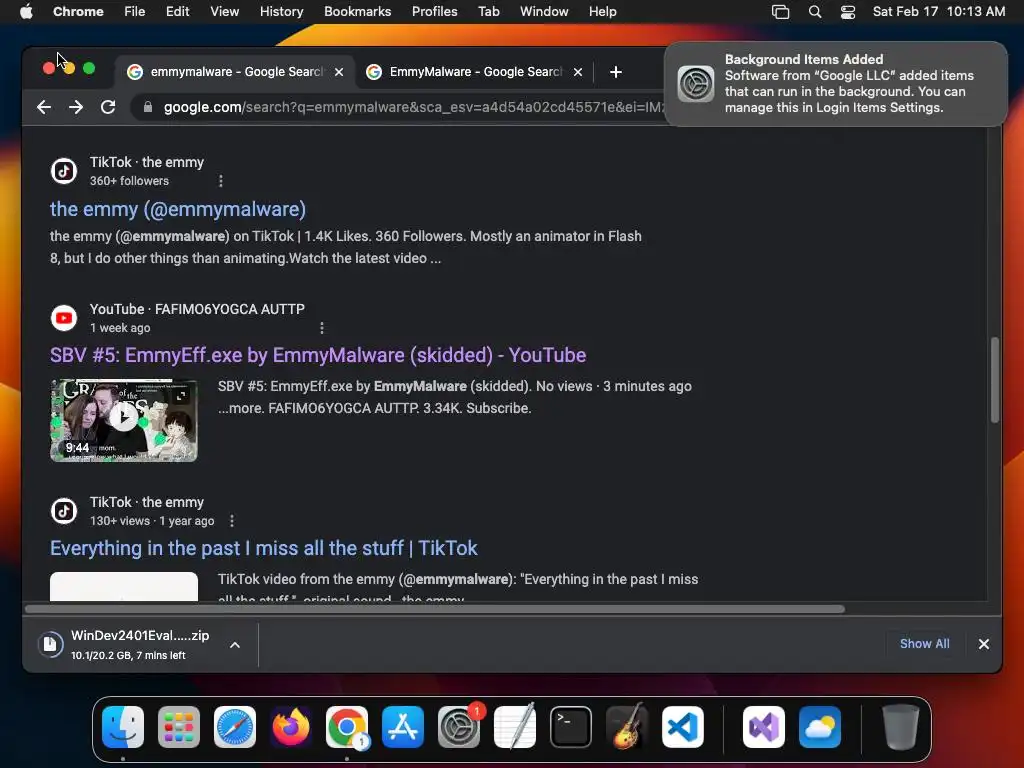Open the Chrome application menu

78,12
